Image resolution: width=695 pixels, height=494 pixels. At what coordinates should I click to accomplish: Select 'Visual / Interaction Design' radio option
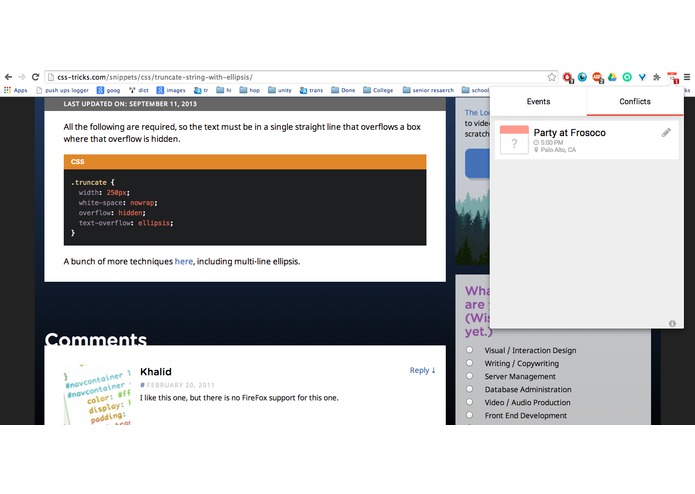[469, 350]
